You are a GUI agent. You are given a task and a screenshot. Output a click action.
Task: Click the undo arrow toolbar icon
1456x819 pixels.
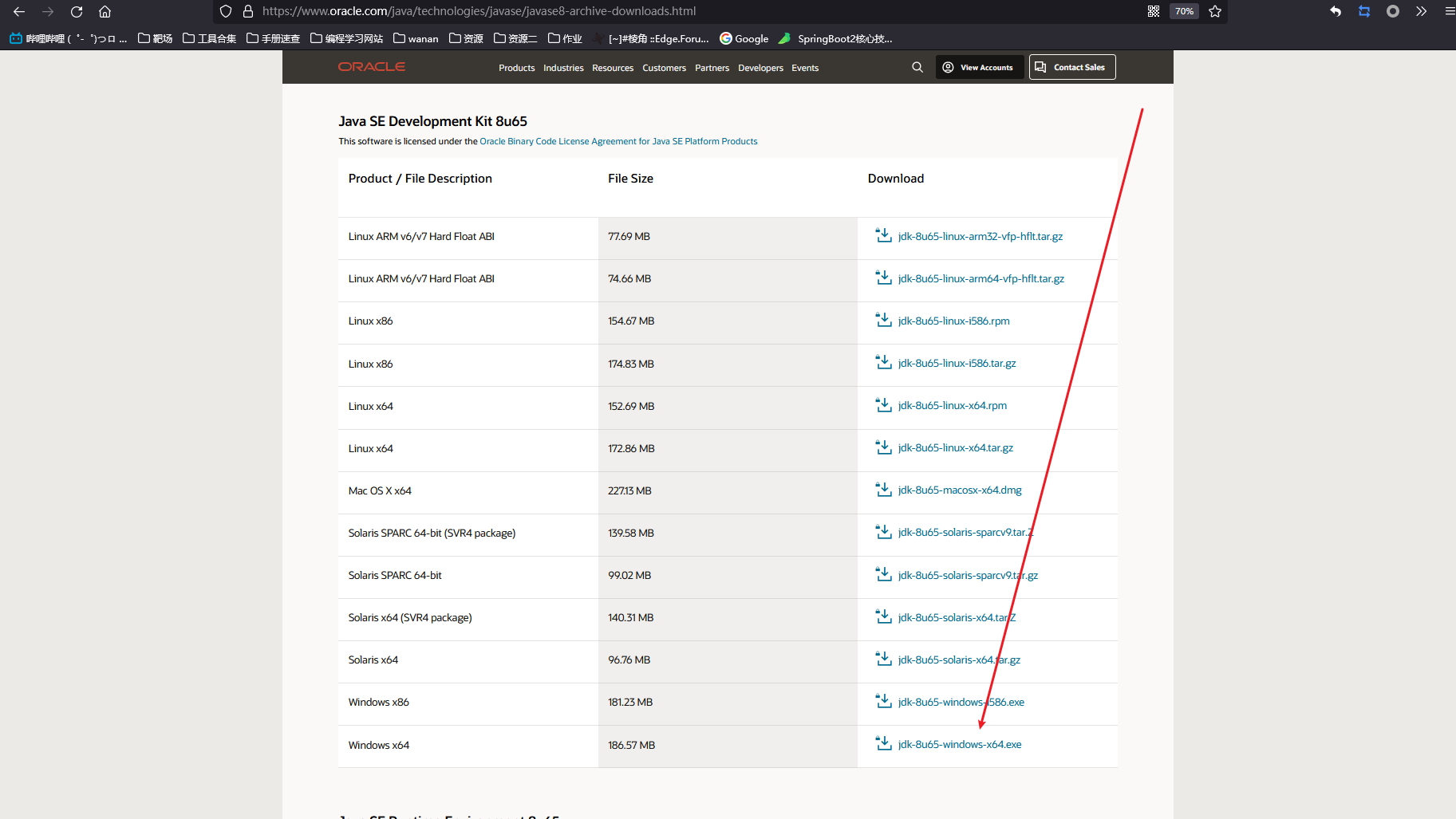(x=1336, y=11)
